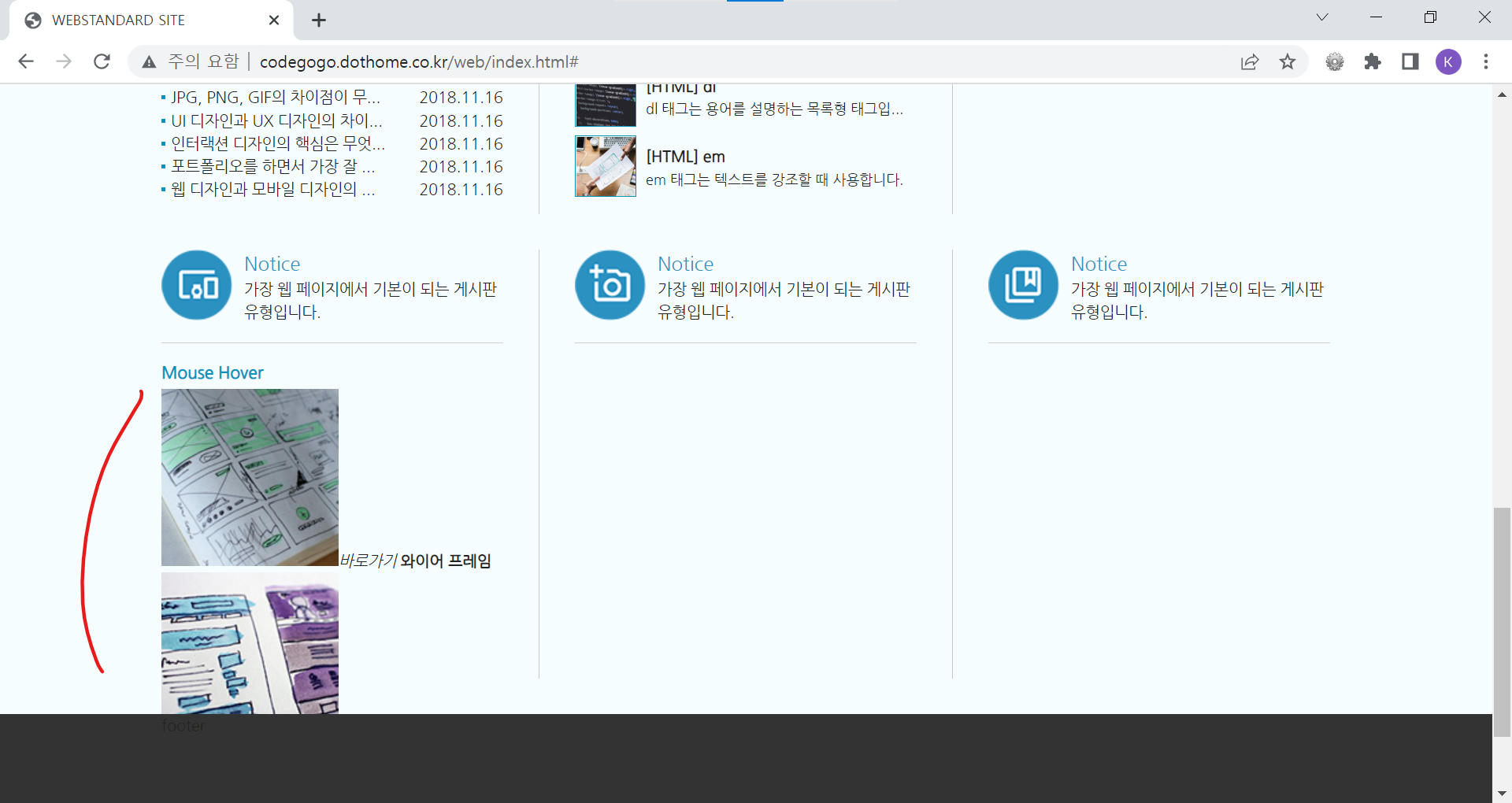Go back to the previous page
Viewport: 1512px width, 803px height.
[26, 61]
